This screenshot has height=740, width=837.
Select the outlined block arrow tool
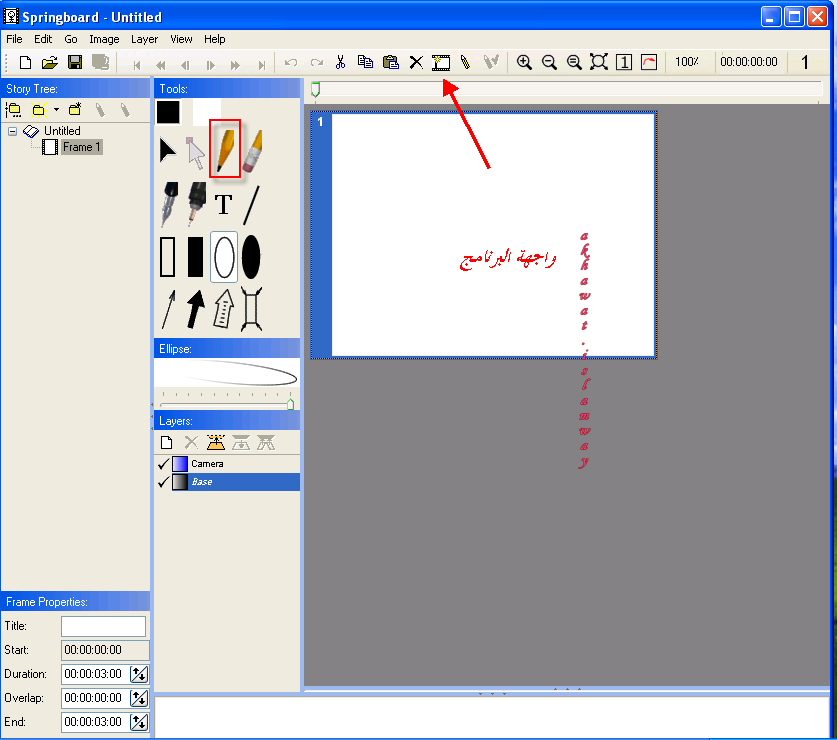coord(224,309)
